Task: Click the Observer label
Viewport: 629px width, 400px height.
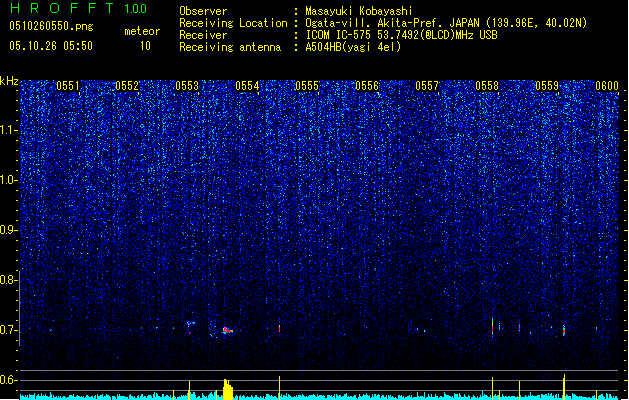Action: click(x=203, y=11)
